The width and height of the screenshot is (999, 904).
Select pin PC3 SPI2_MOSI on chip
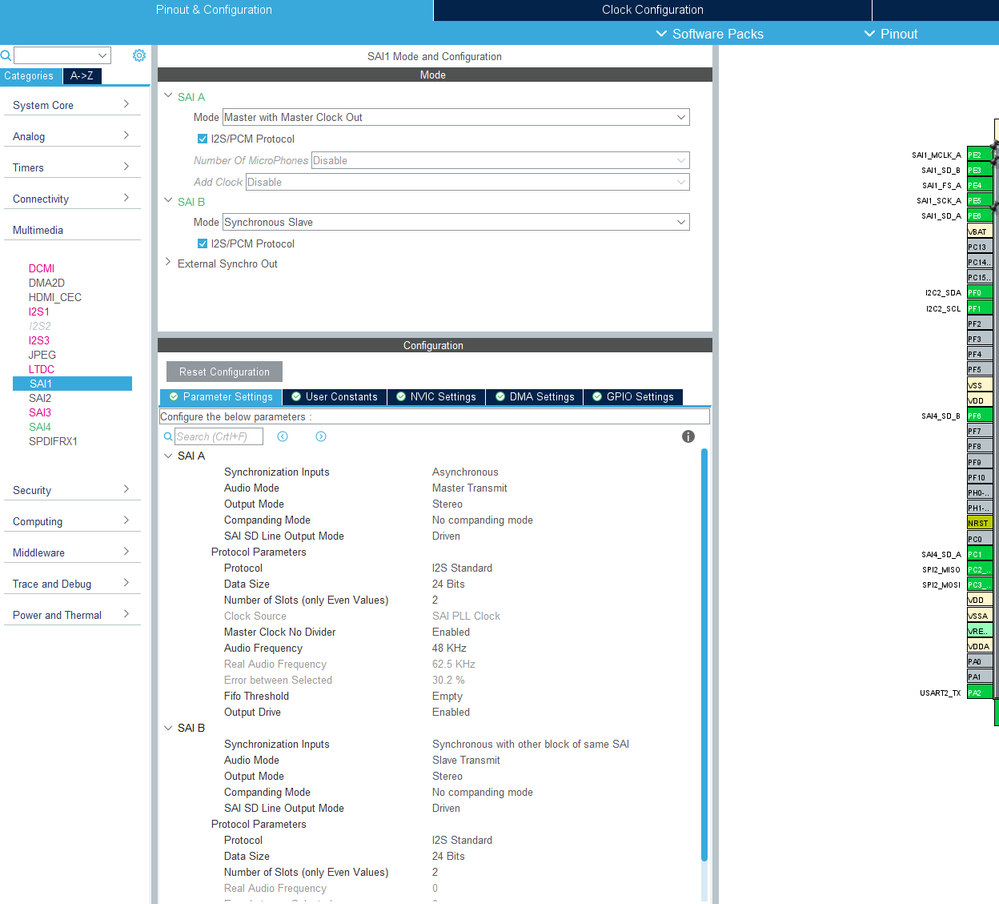click(979, 585)
